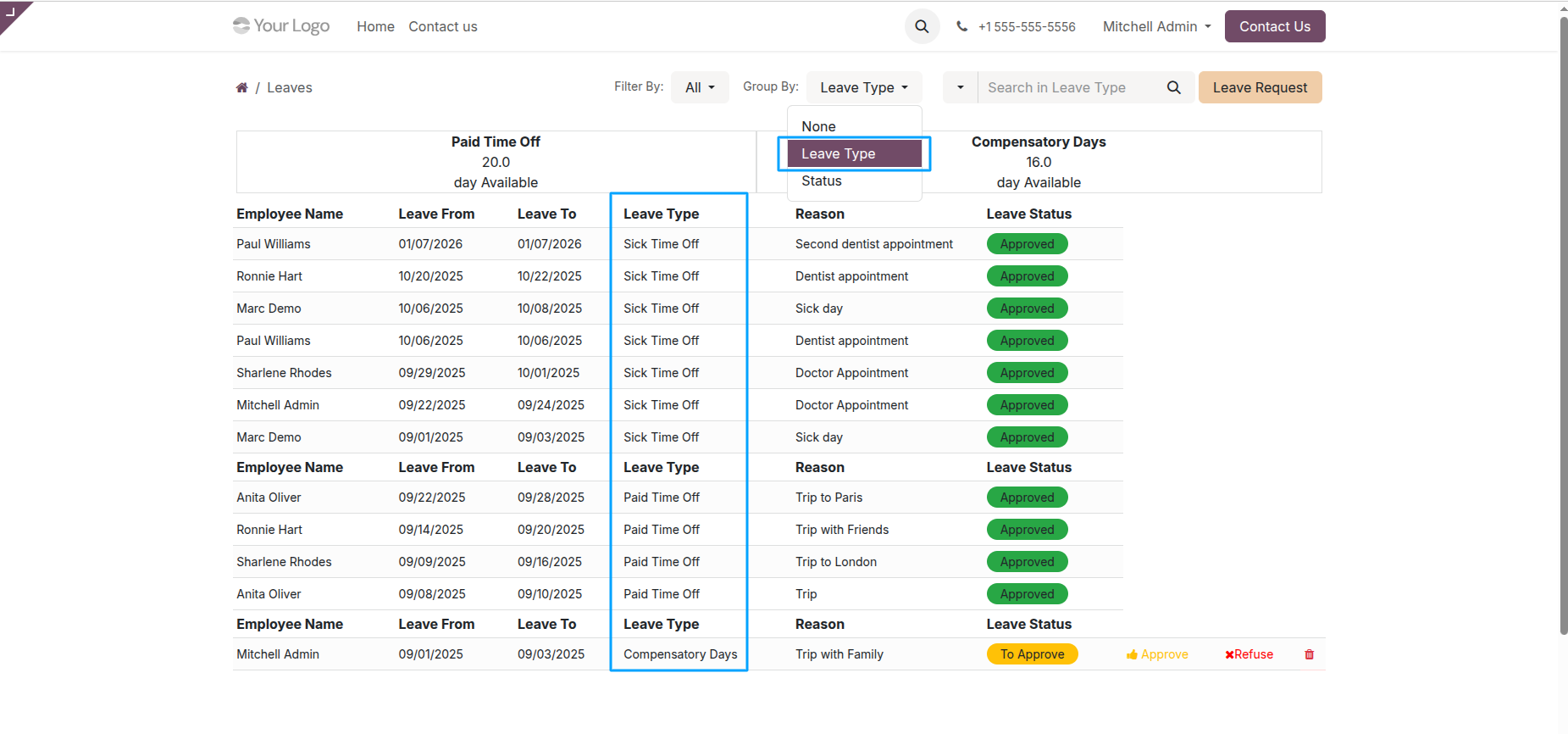Image resolution: width=1568 pixels, height=734 pixels.
Task: Go to the Home menu item
Action: tap(375, 26)
